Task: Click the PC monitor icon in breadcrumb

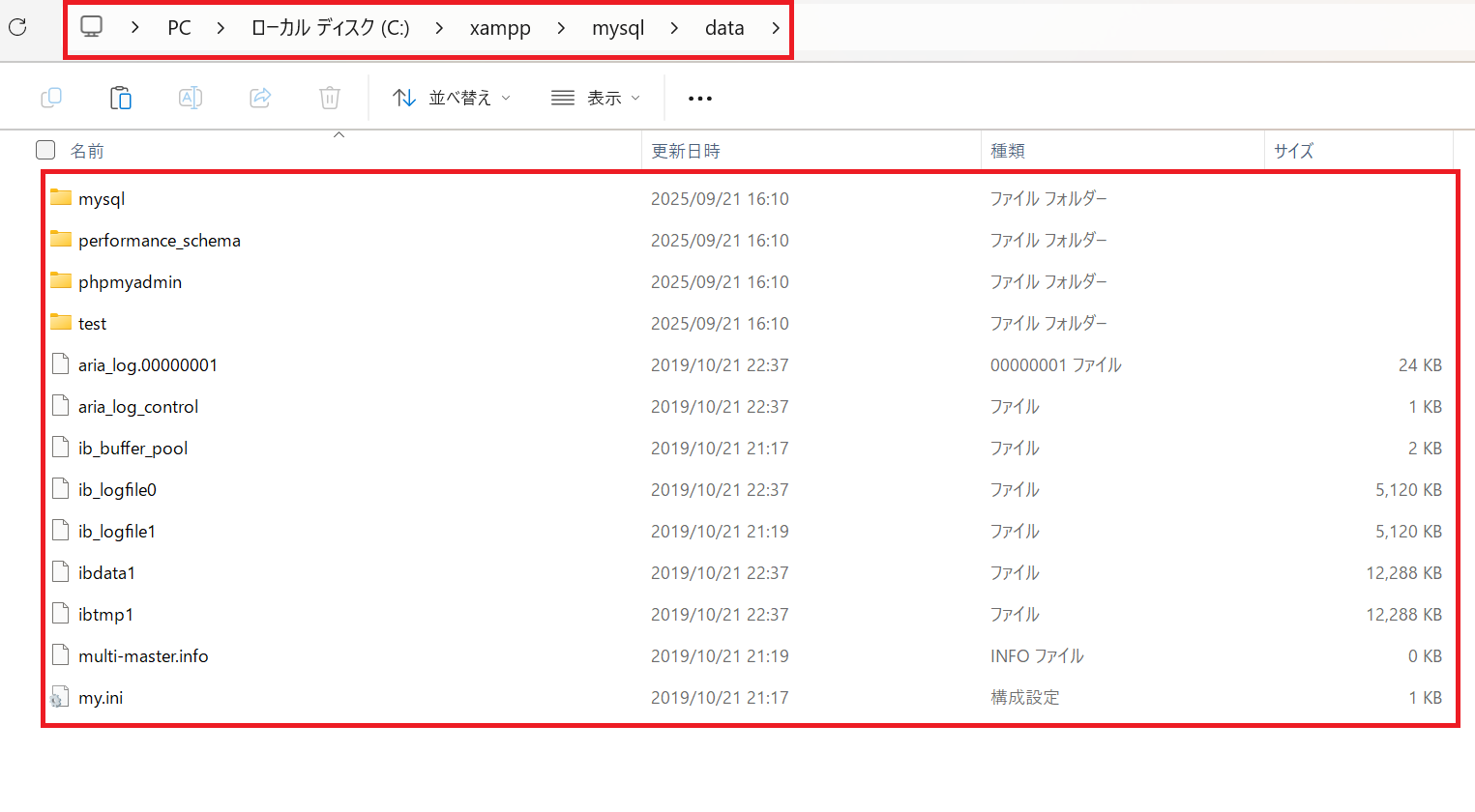Action: point(91,27)
